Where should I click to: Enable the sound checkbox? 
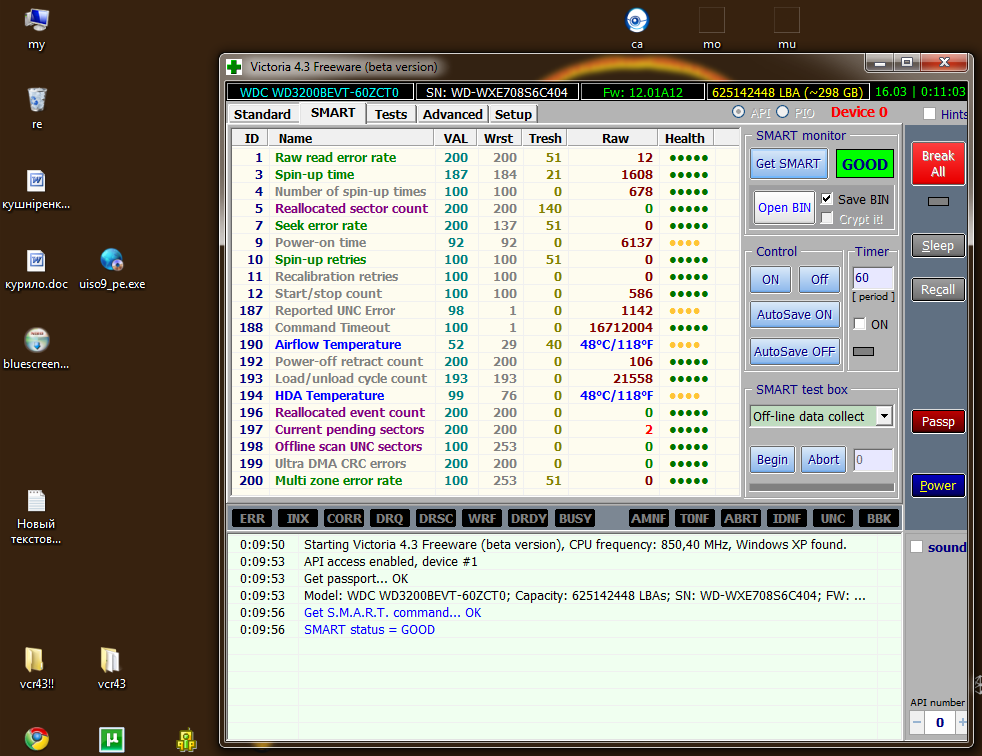917,547
